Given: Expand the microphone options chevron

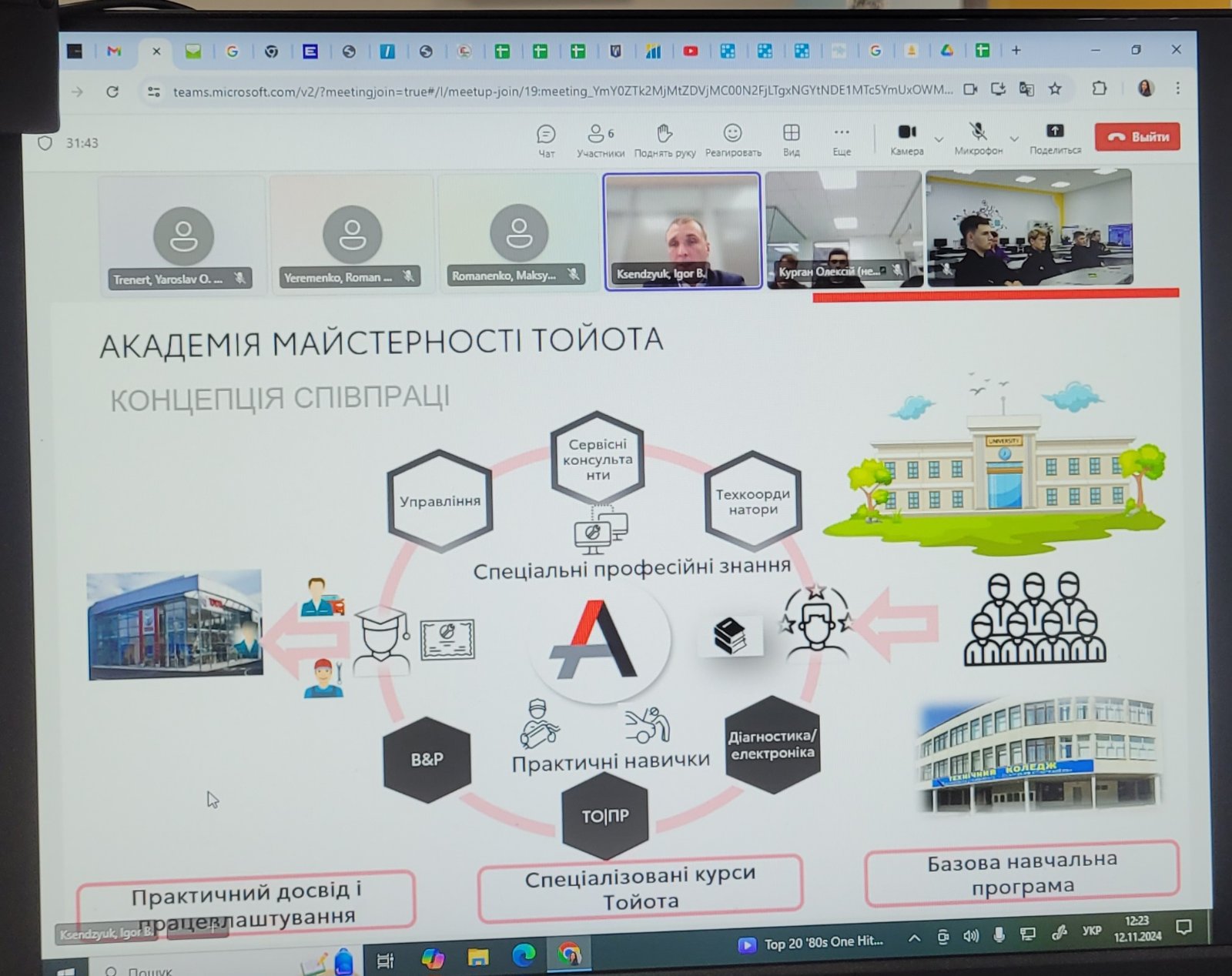Looking at the screenshot, I should (1014, 139).
